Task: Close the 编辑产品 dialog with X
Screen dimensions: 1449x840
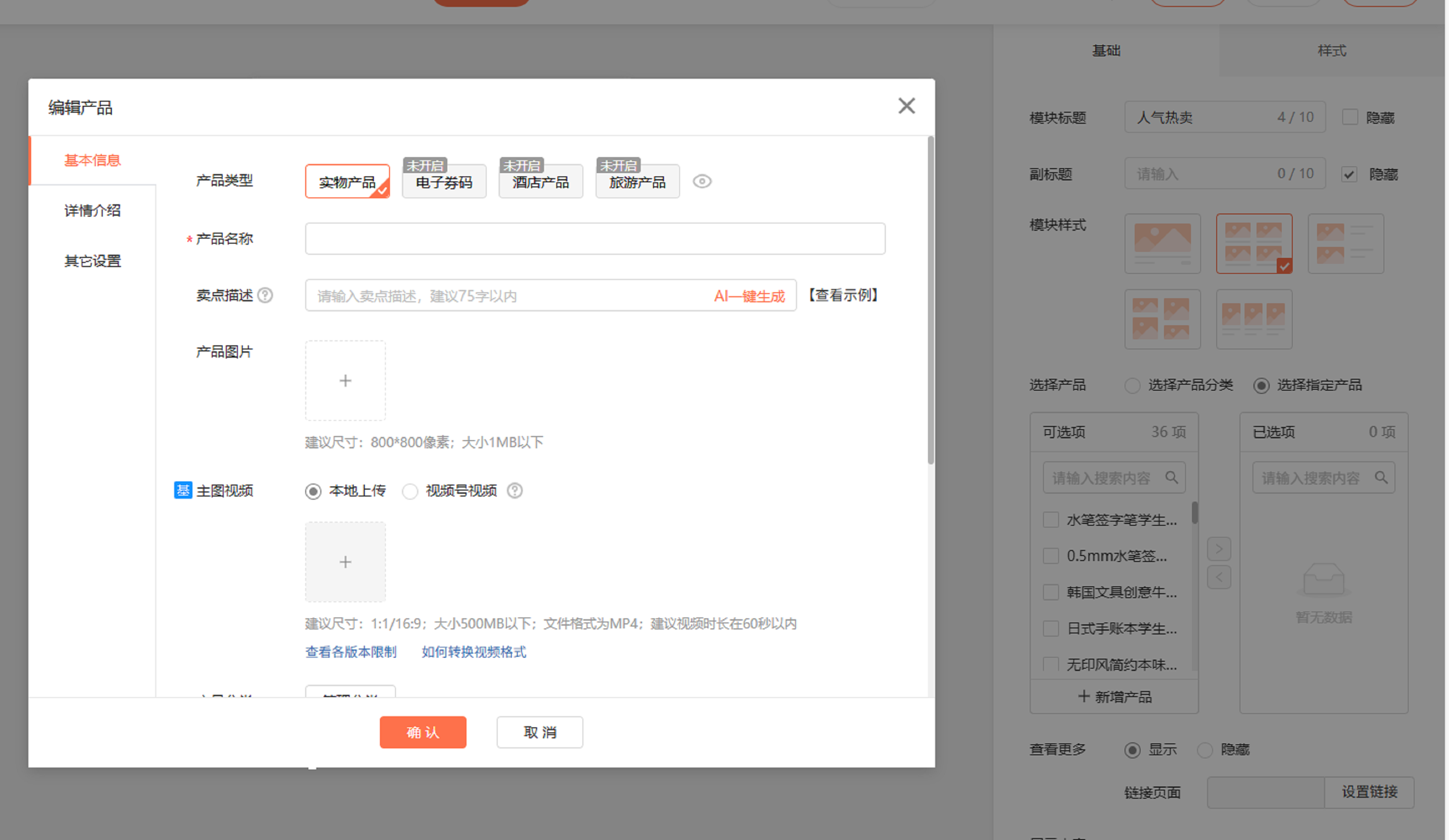Action: click(x=906, y=106)
